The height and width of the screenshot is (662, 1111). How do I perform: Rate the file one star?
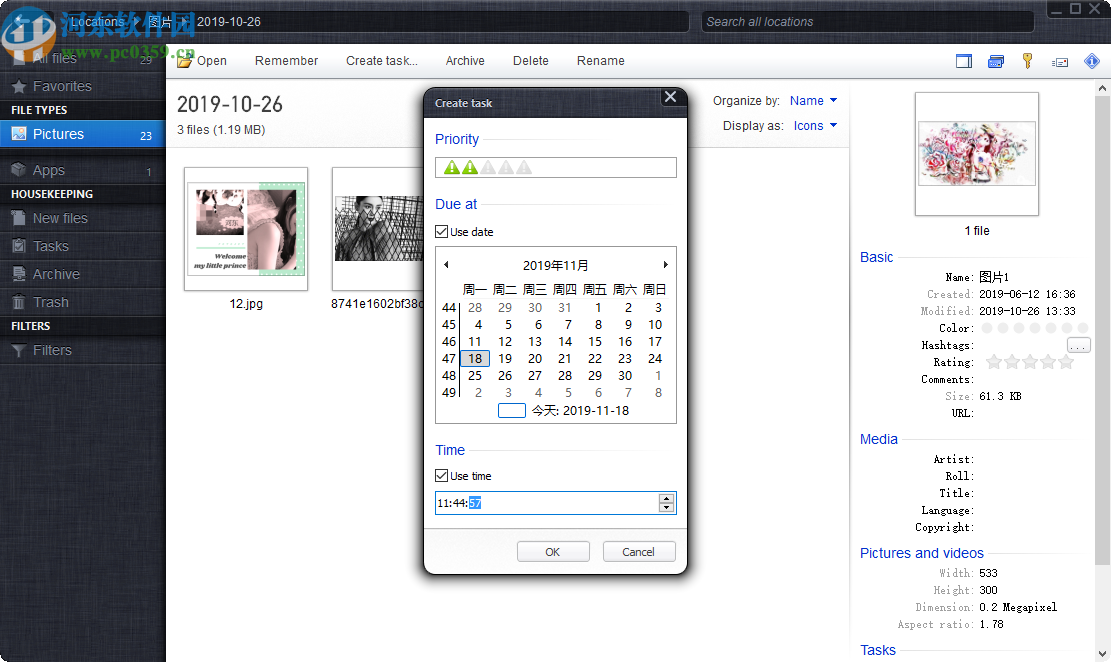click(994, 362)
